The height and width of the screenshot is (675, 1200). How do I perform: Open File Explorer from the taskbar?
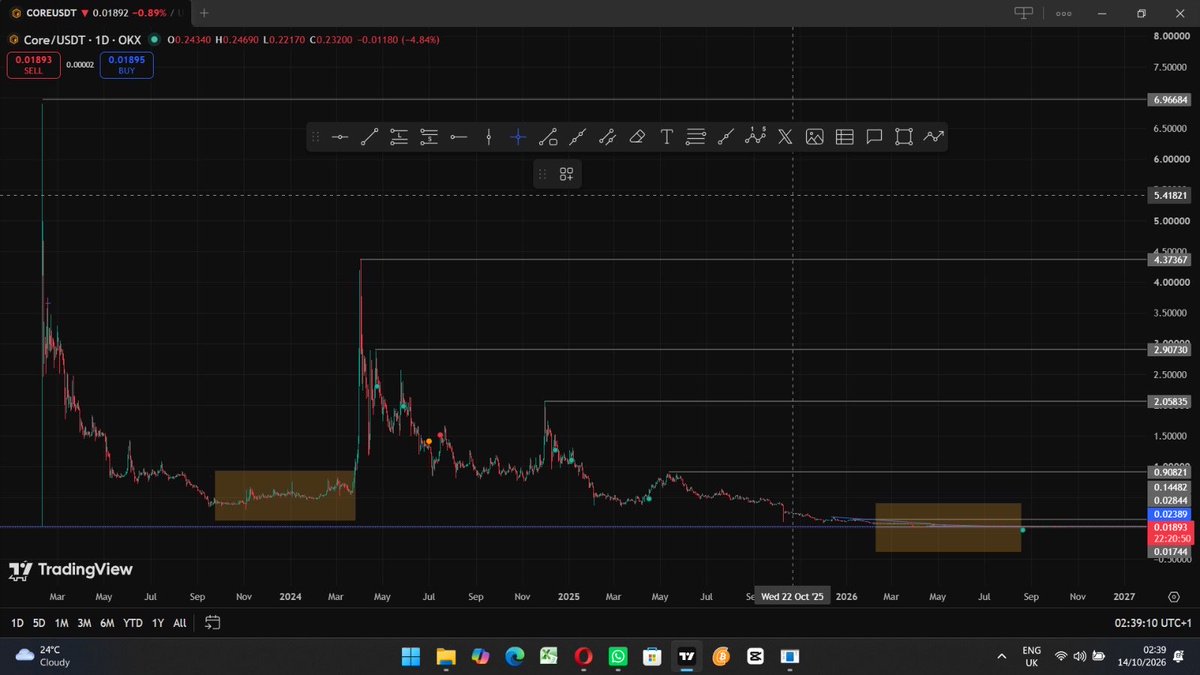pyautogui.click(x=445, y=656)
